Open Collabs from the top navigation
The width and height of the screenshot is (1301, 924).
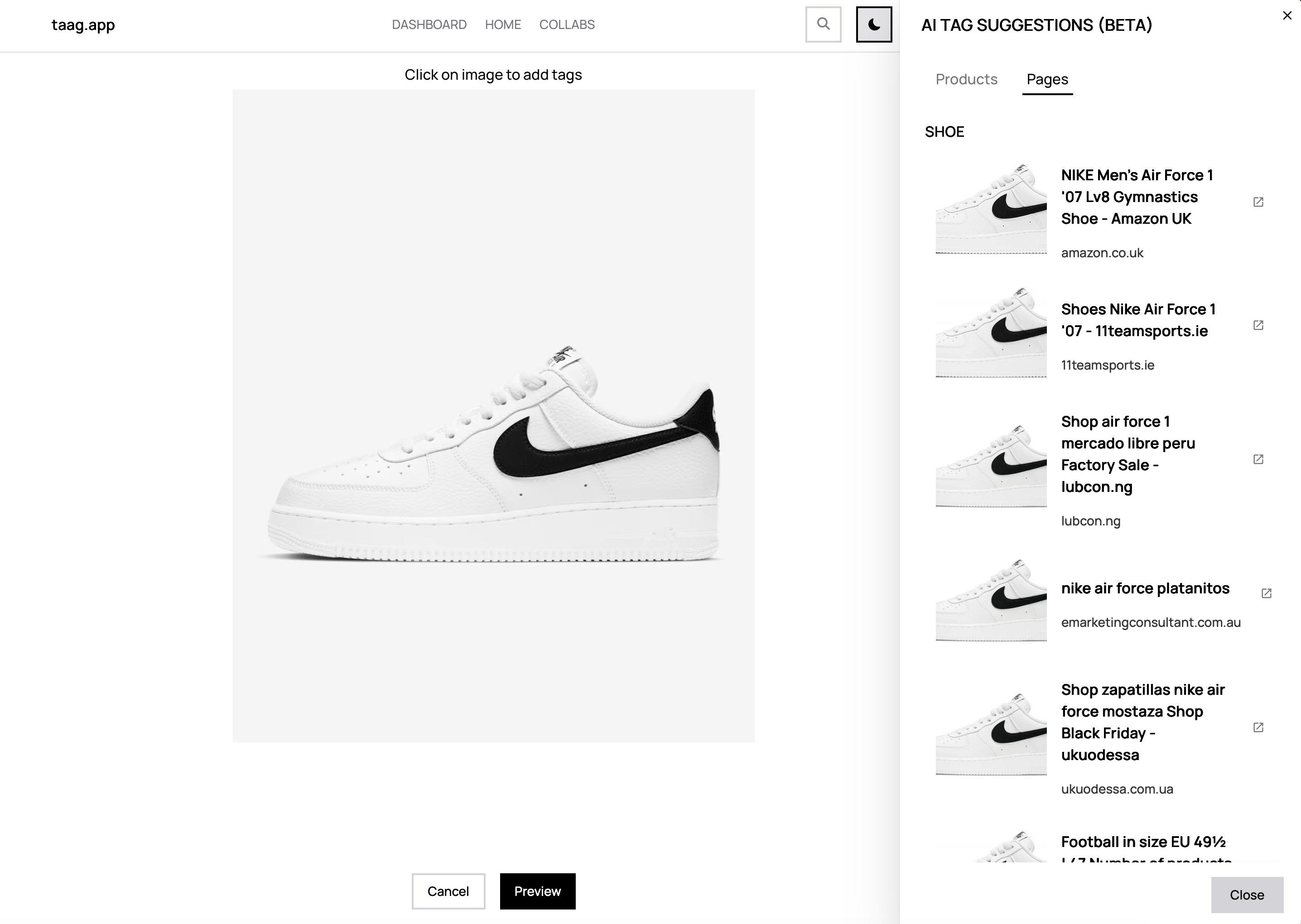click(567, 24)
